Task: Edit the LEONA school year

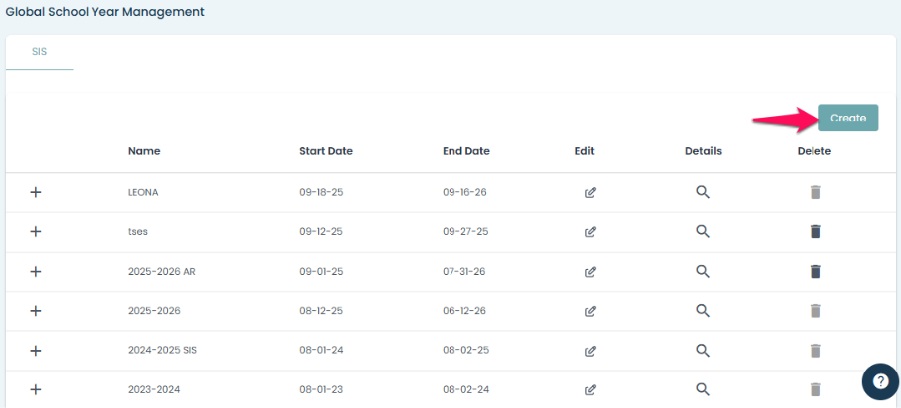Action: coord(590,192)
